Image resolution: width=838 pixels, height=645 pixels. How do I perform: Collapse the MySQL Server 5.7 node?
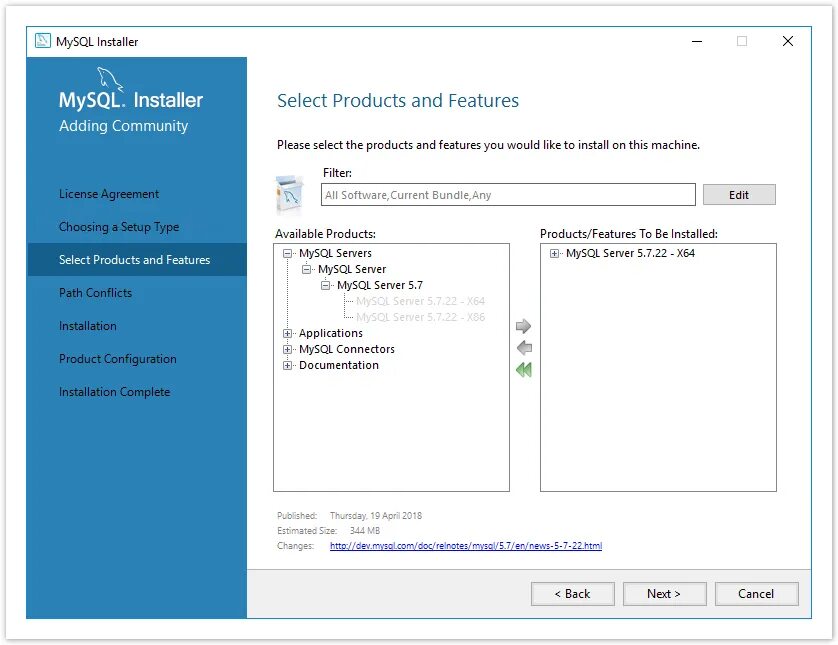tap(325, 285)
